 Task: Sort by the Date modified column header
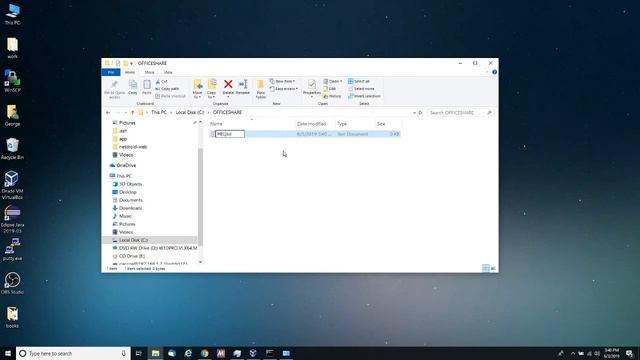(315, 124)
